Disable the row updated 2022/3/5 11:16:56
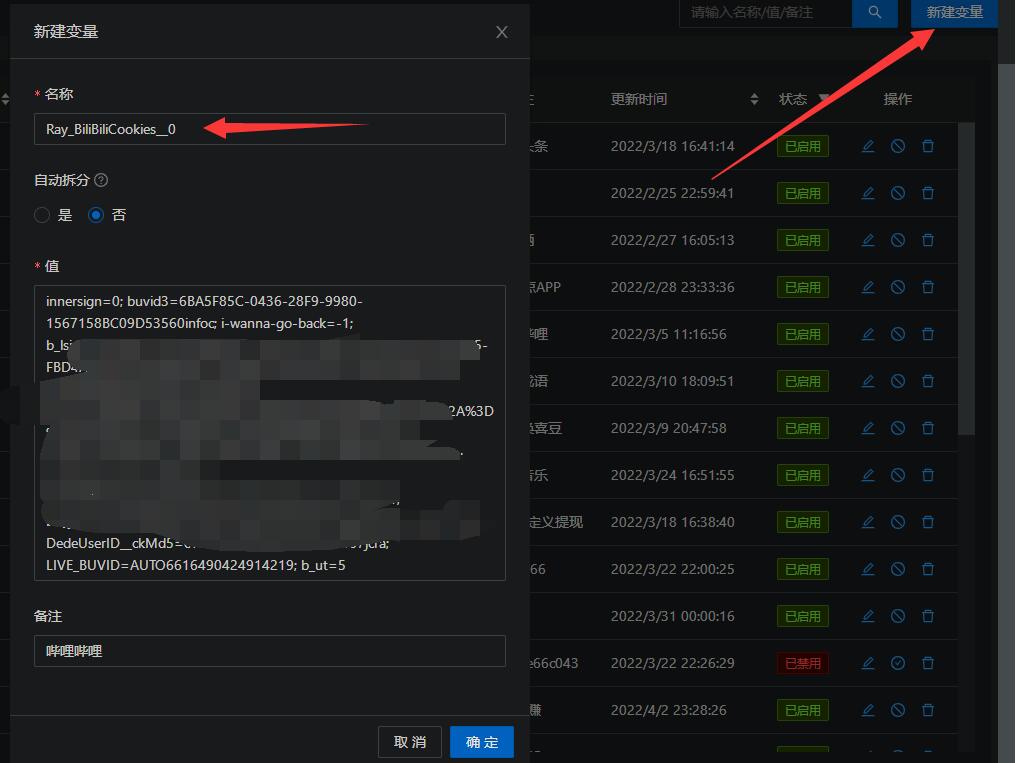The height and width of the screenshot is (763, 1018). (897, 334)
